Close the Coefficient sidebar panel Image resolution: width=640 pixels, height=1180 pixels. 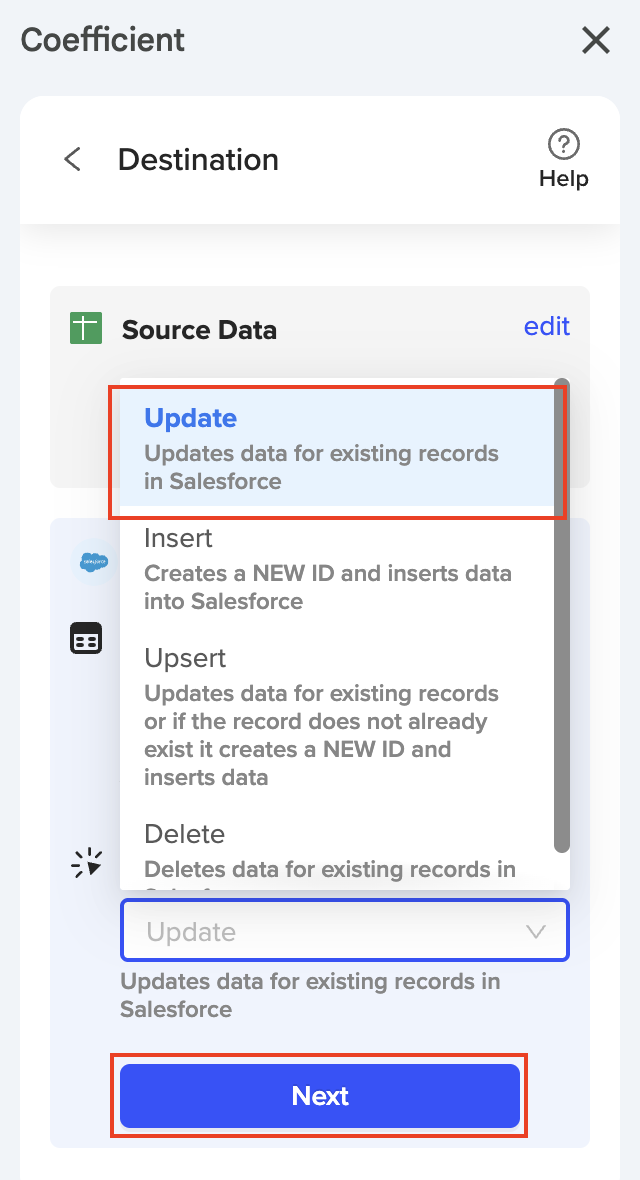coord(596,40)
